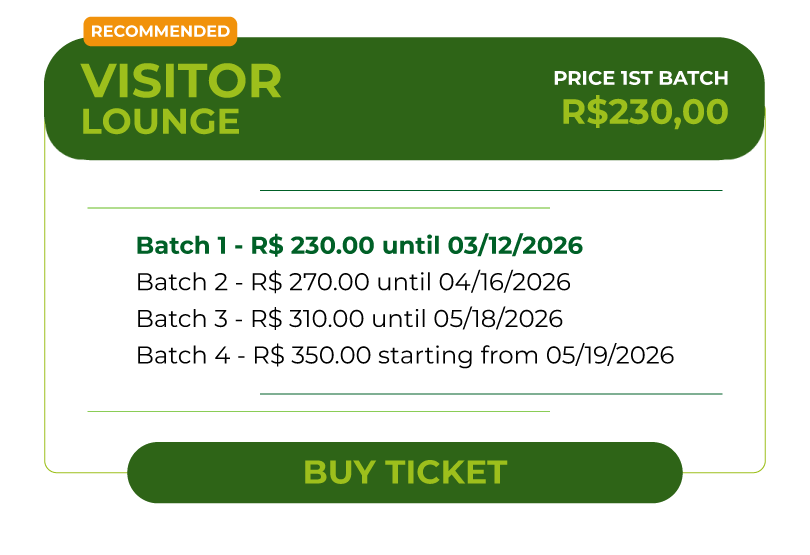The image size is (810, 555).
Task: Click the R$ 270.00 price
Action: pyautogui.click(x=308, y=283)
